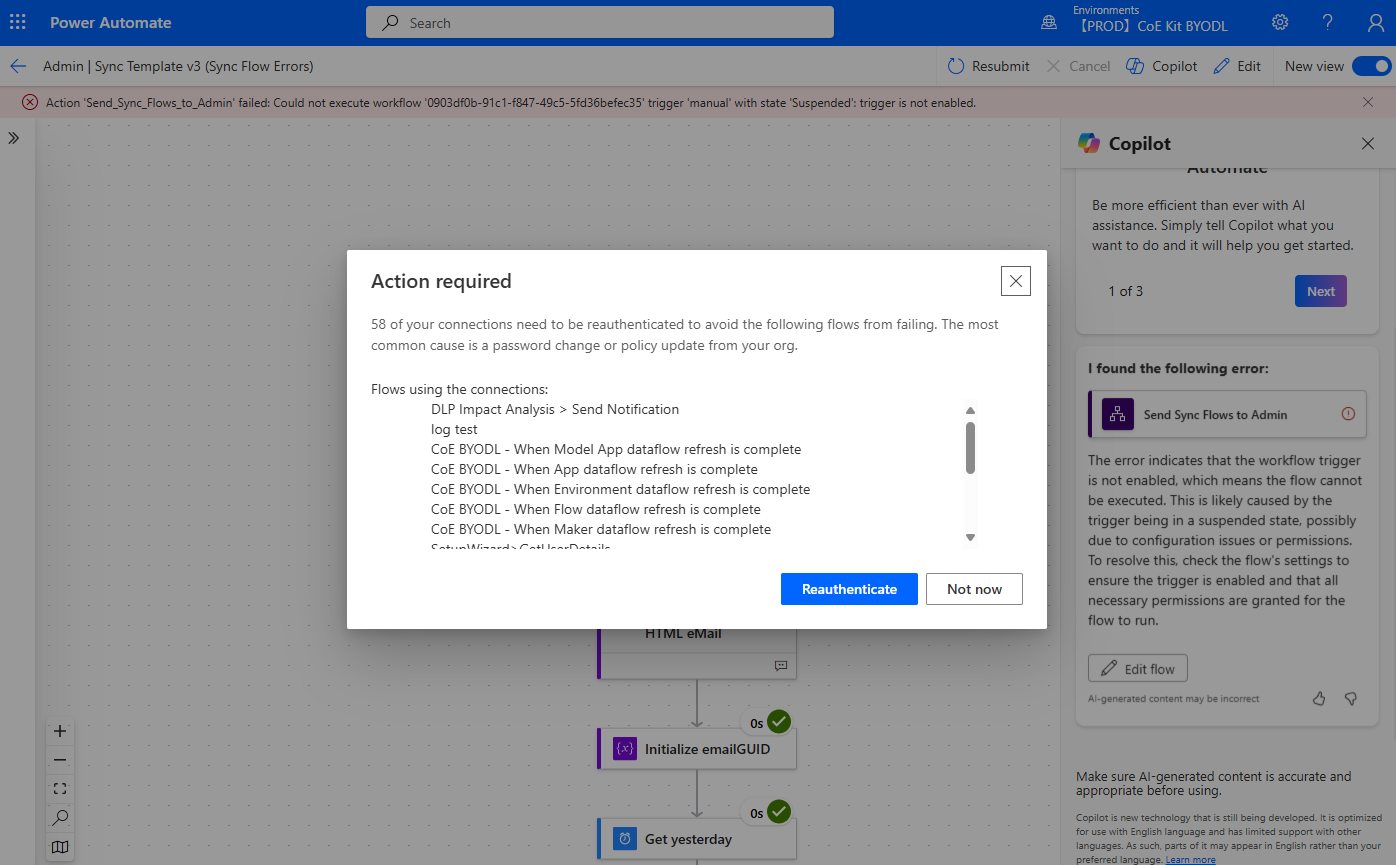Click the variable icon on Initialize emailGUID
The image size is (1396, 865).
[625, 748]
